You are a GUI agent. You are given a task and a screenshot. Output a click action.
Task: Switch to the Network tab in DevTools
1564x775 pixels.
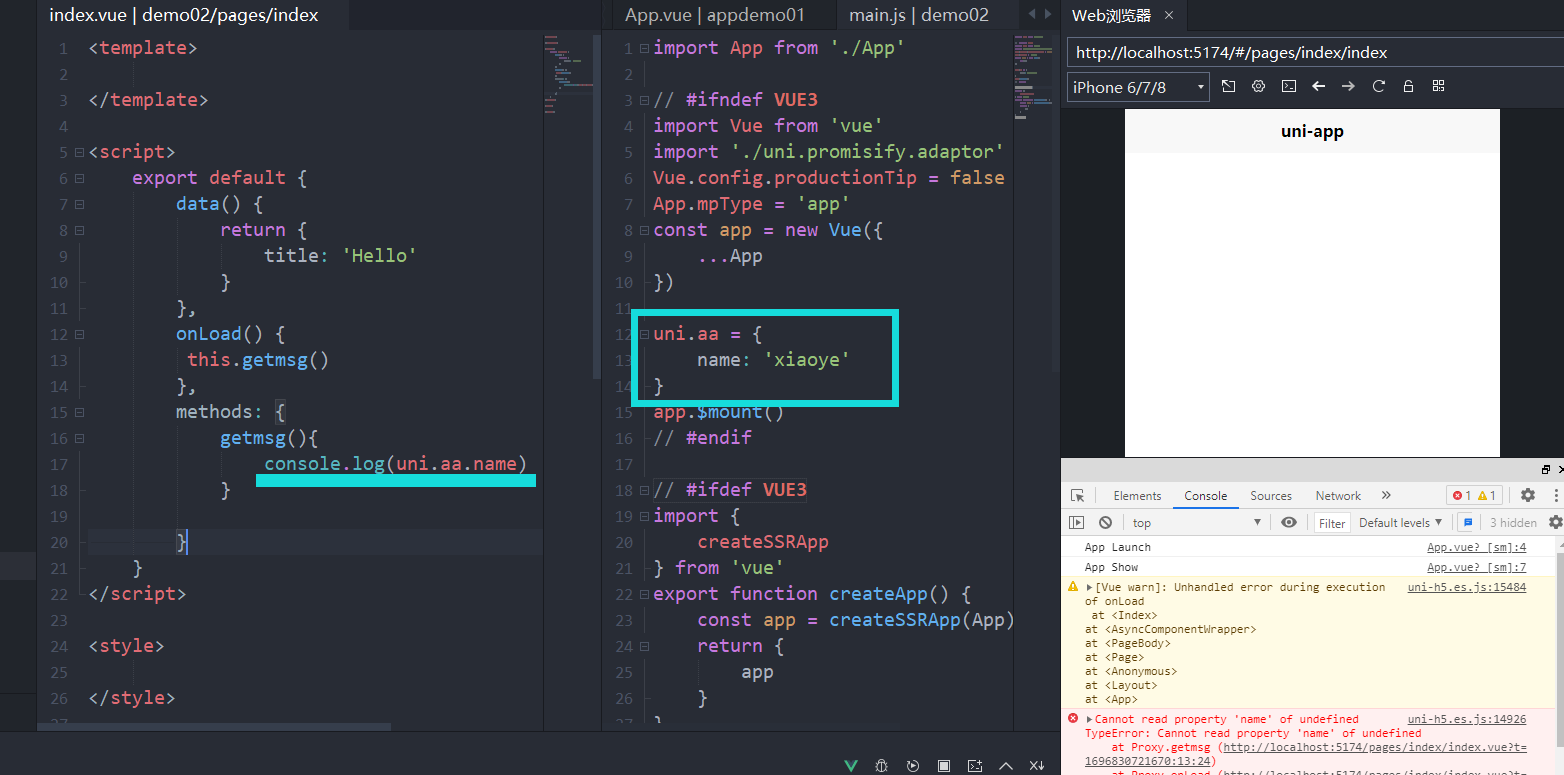click(x=1338, y=496)
